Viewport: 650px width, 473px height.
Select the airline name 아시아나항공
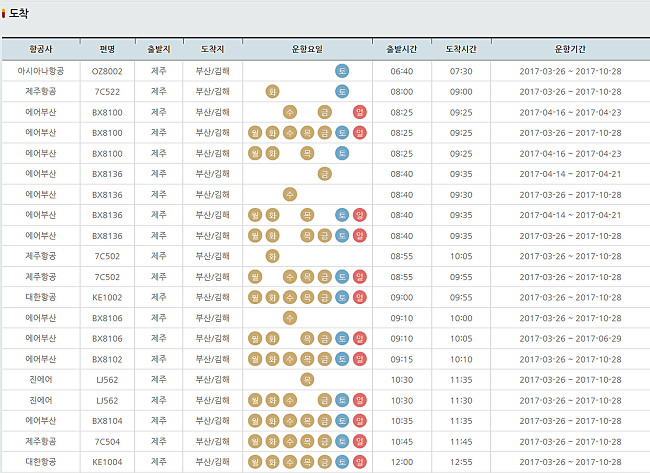(x=41, y=71)
